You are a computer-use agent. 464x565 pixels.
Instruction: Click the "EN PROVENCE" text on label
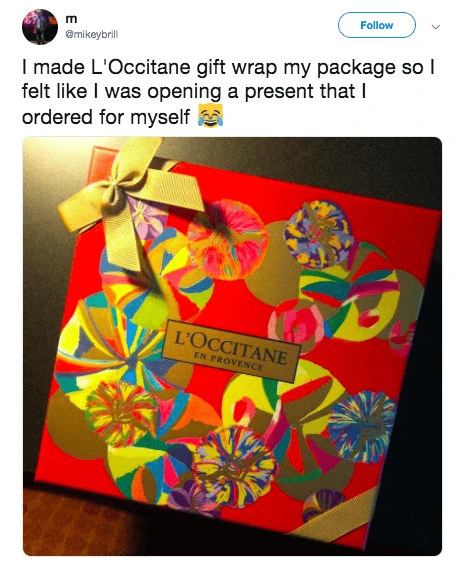pyautogui.click(x=228, y=362)
